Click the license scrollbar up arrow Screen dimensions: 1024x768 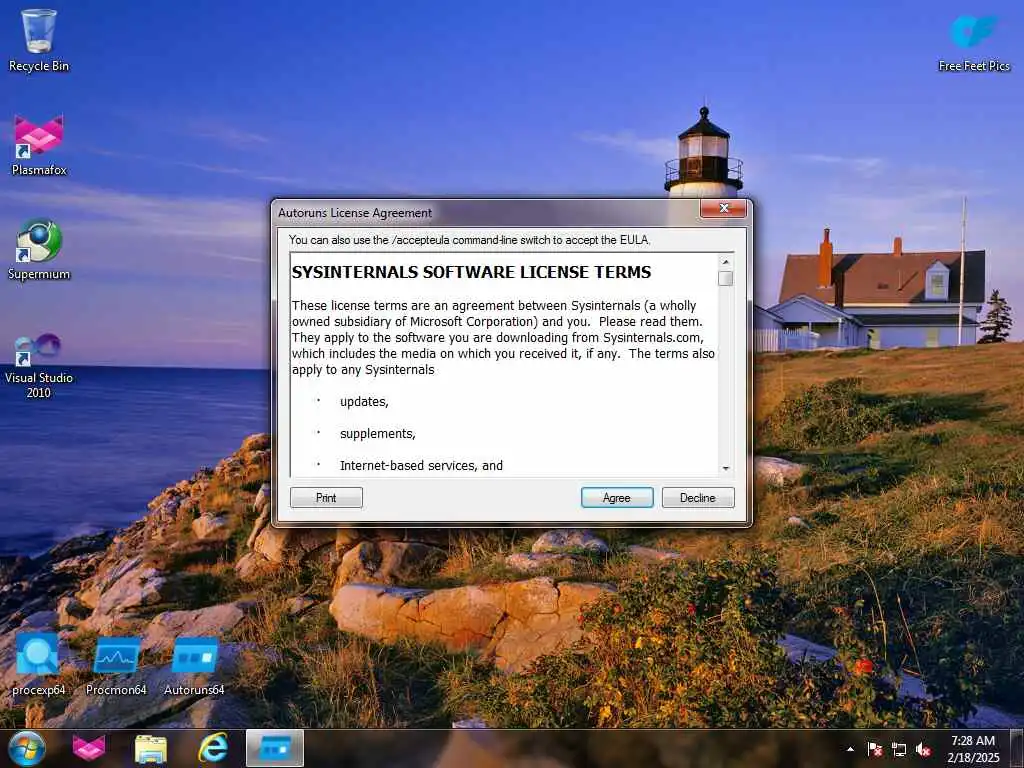[726, 261]
